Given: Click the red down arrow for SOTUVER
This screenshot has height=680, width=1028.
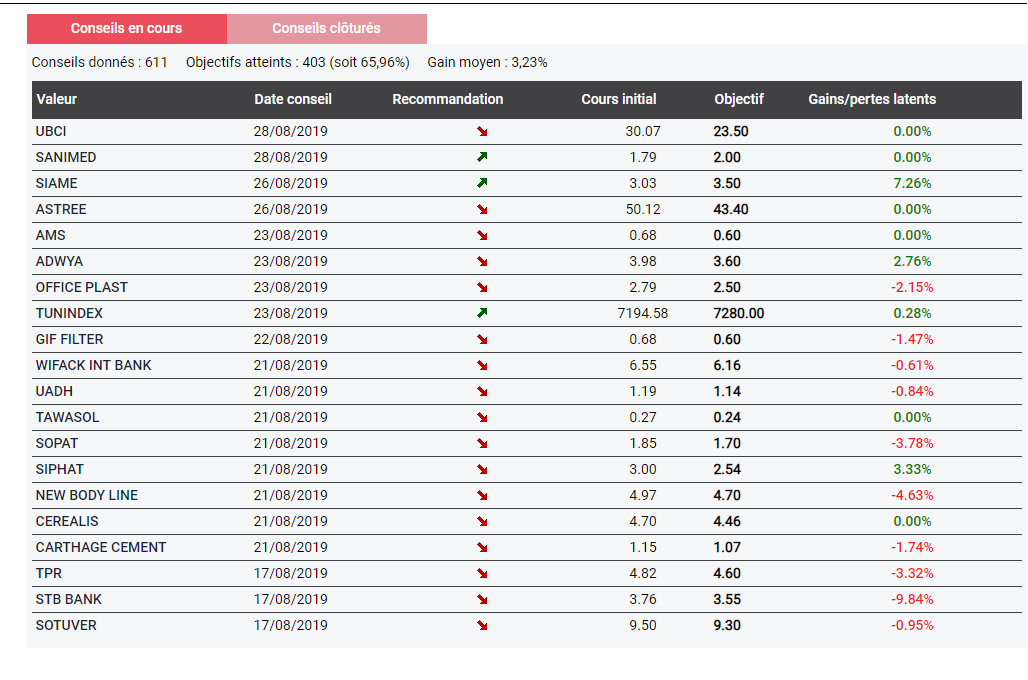Looking at the screenshot, I should tap(483, 626).
